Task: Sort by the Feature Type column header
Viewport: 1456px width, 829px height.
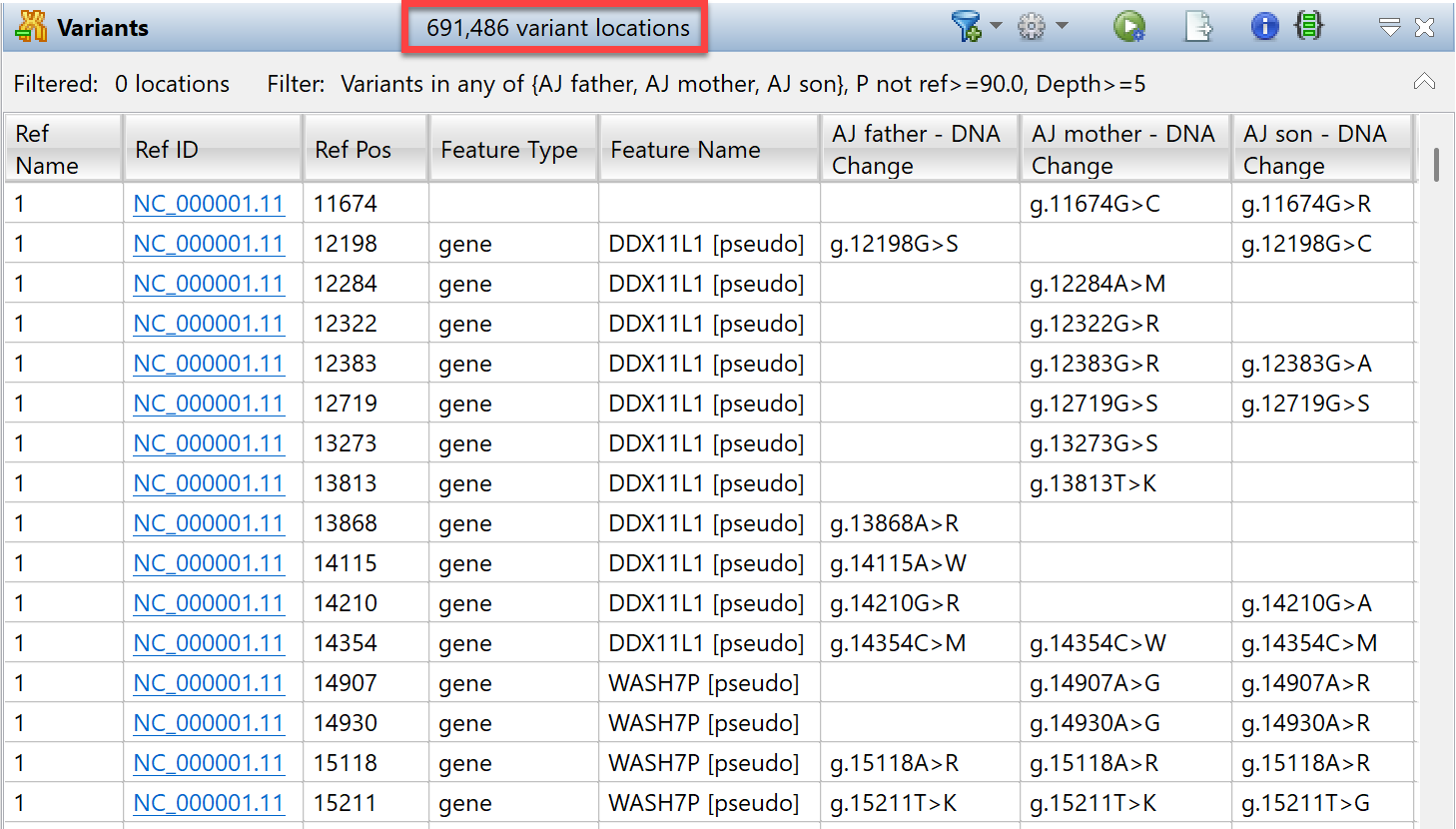Action: coord(513,149)
